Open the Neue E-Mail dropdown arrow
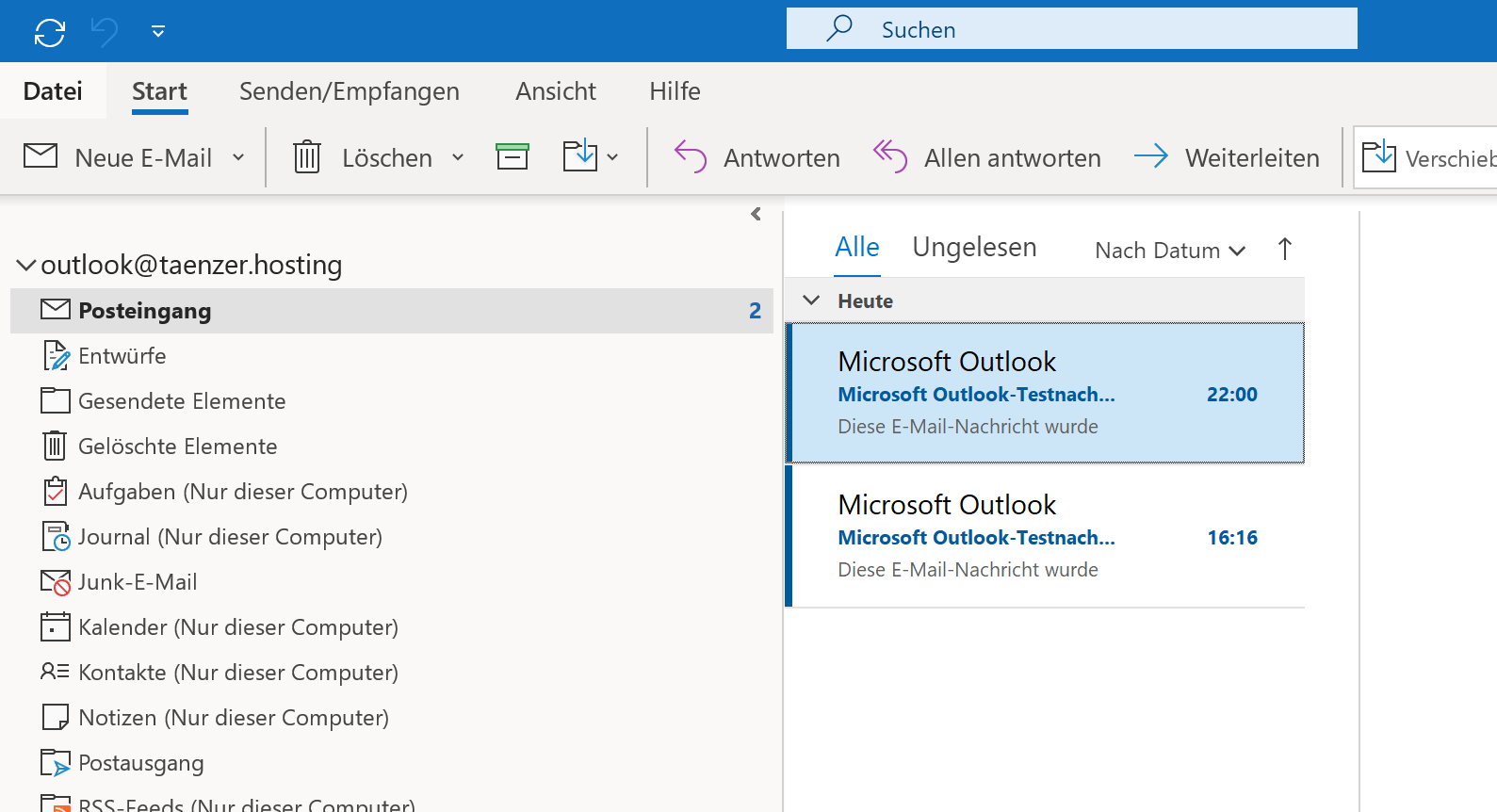 coord(238,157)
